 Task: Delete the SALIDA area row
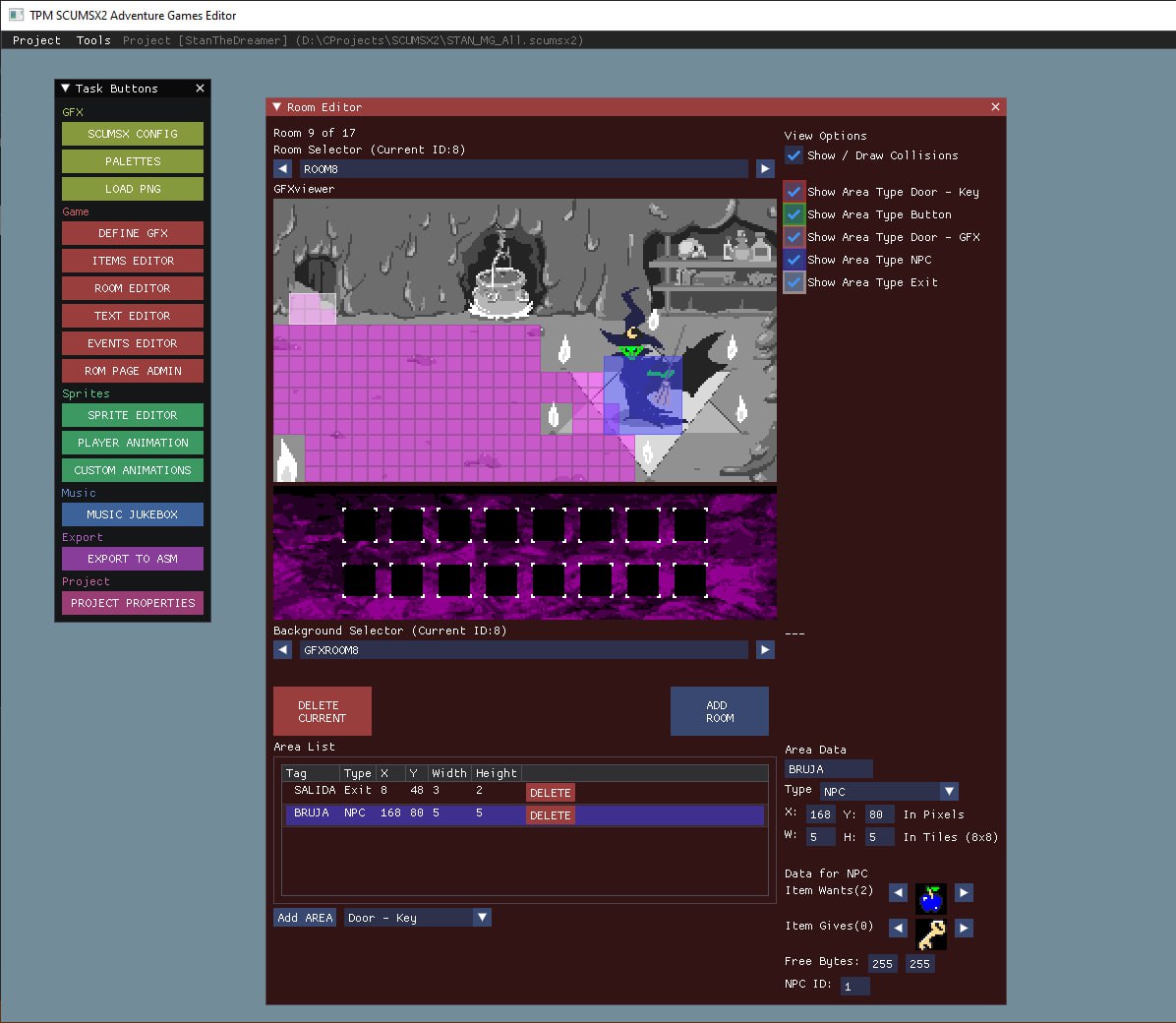tap(551, 793)
